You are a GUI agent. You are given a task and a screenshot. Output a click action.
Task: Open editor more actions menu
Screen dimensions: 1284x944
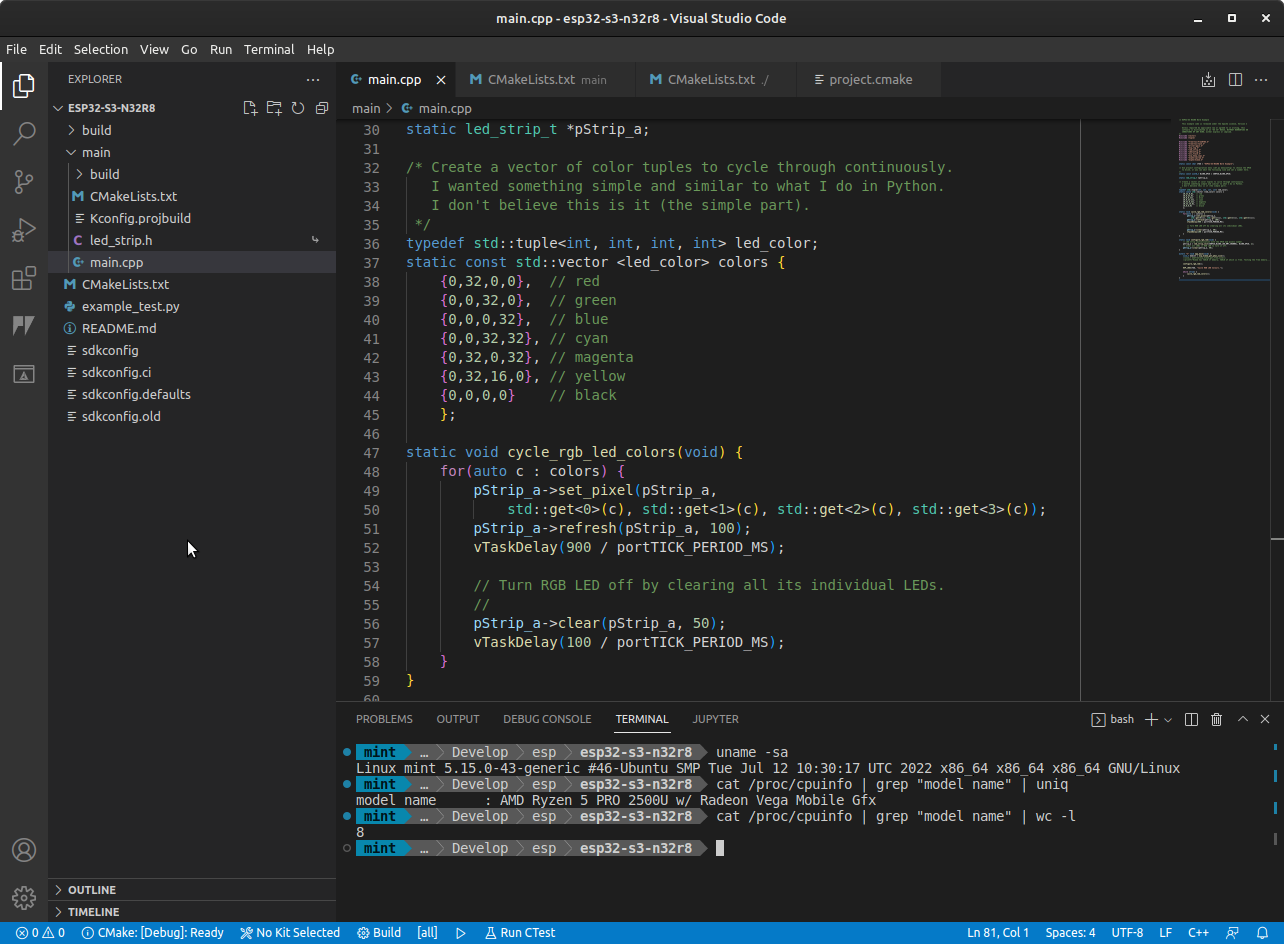coord(1262,79)
